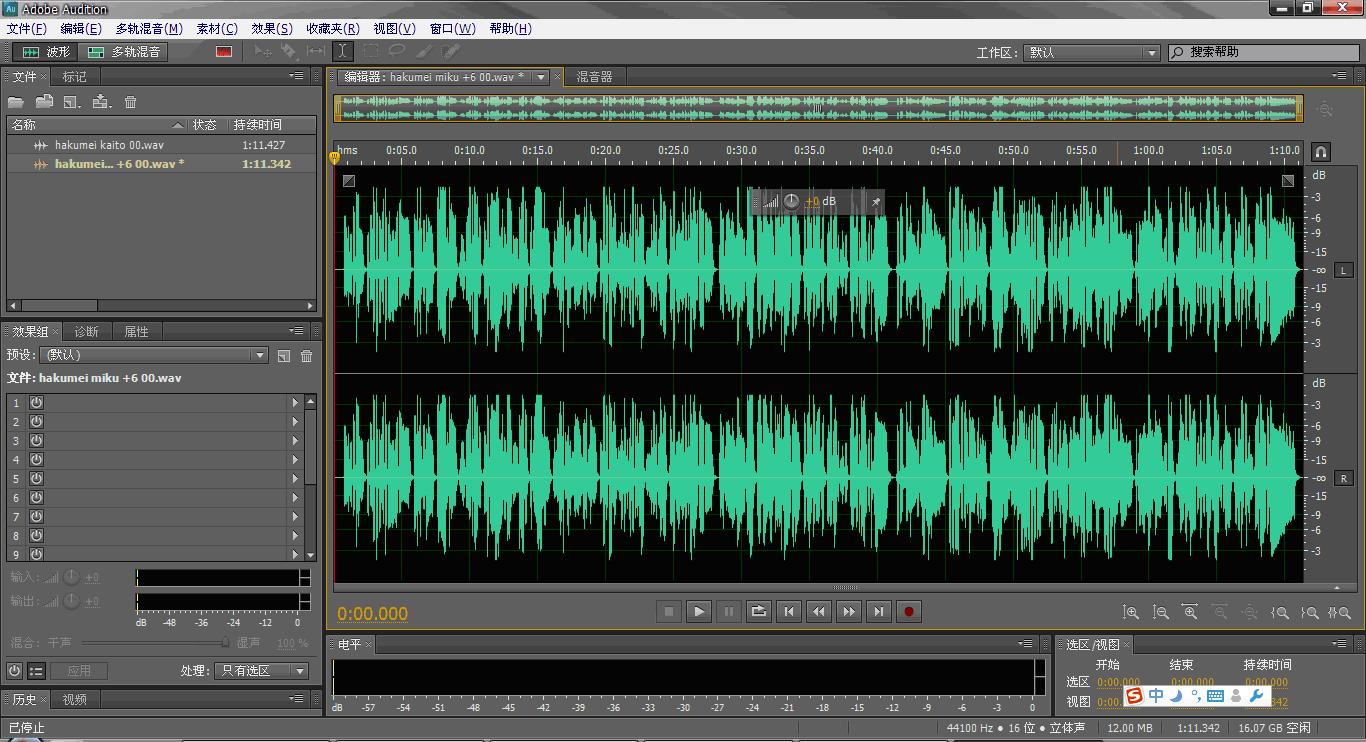
Task: Toggle power for effect slot 8
Action: point(36,535)
